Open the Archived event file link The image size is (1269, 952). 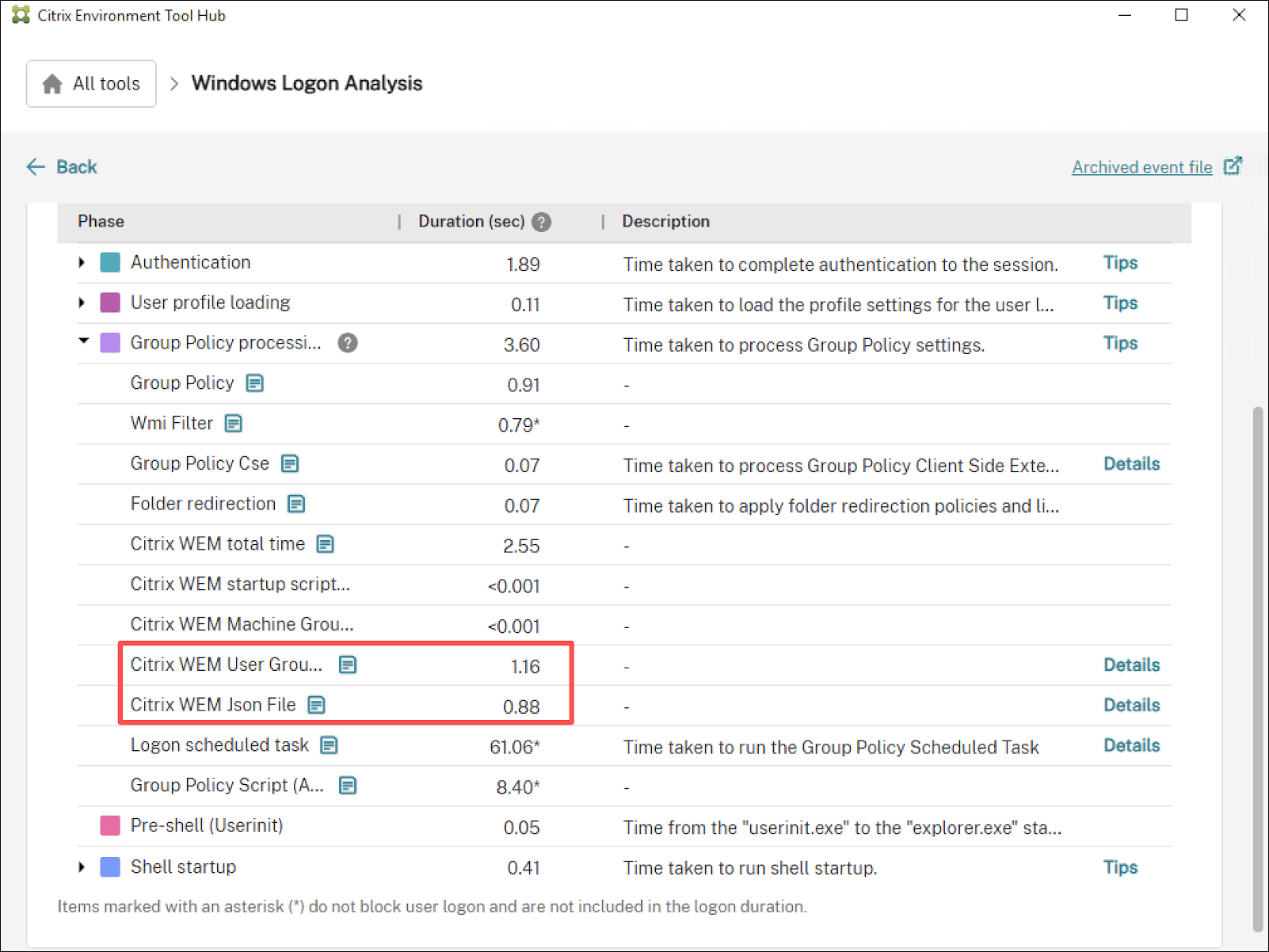(1141, 167)
